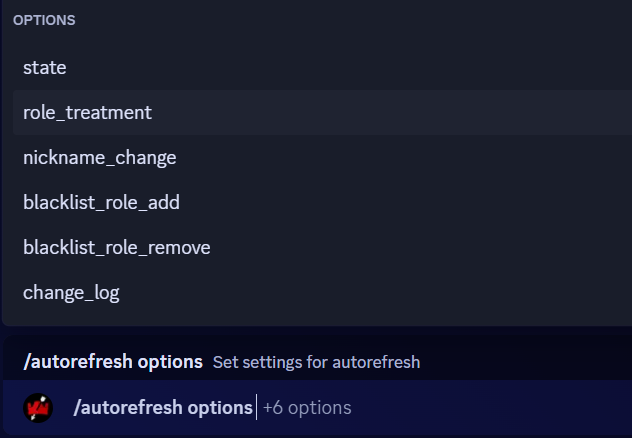Click the word 'state' in the list
Image resolution: width=632 pixels, height=438 pixels.
click(45, 68)
